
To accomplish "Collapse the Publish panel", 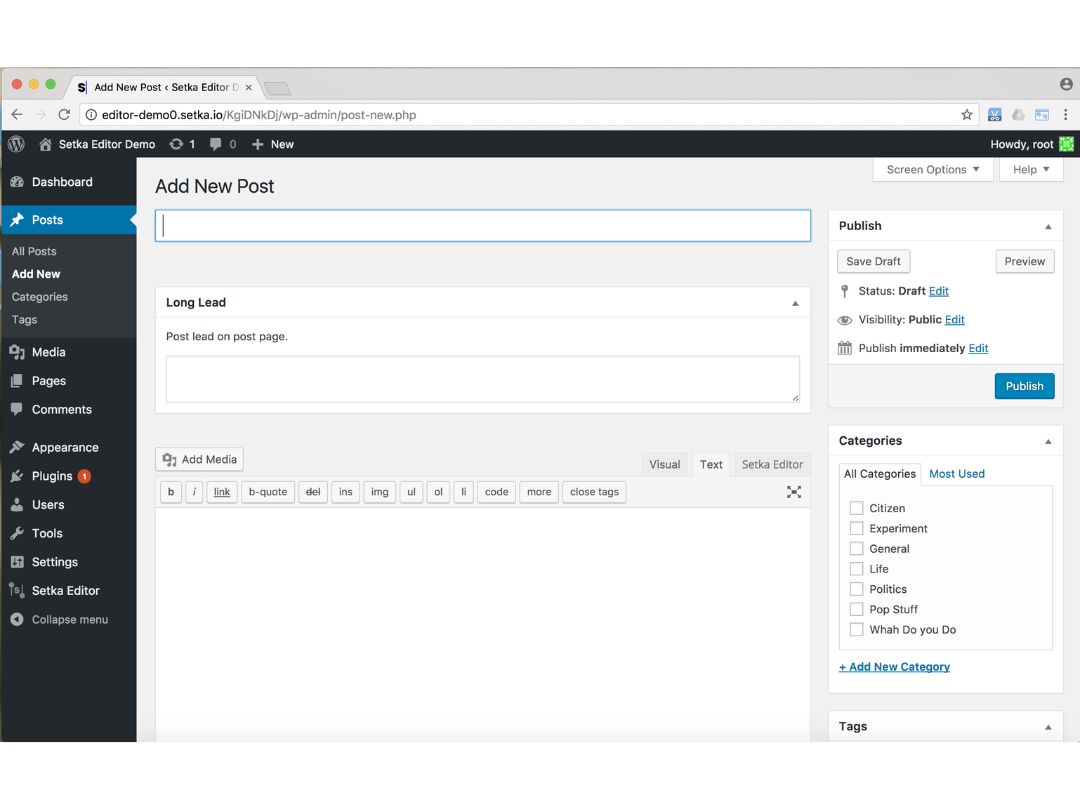I will tap(1048, 227).
